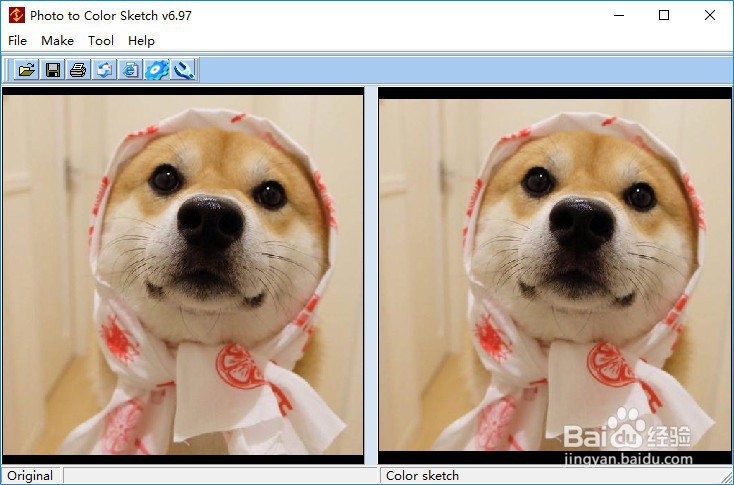The image size is (734, 485).
Task: Click the 'Photo to Color Sketch v6.97' title
Action: point(111,15)
